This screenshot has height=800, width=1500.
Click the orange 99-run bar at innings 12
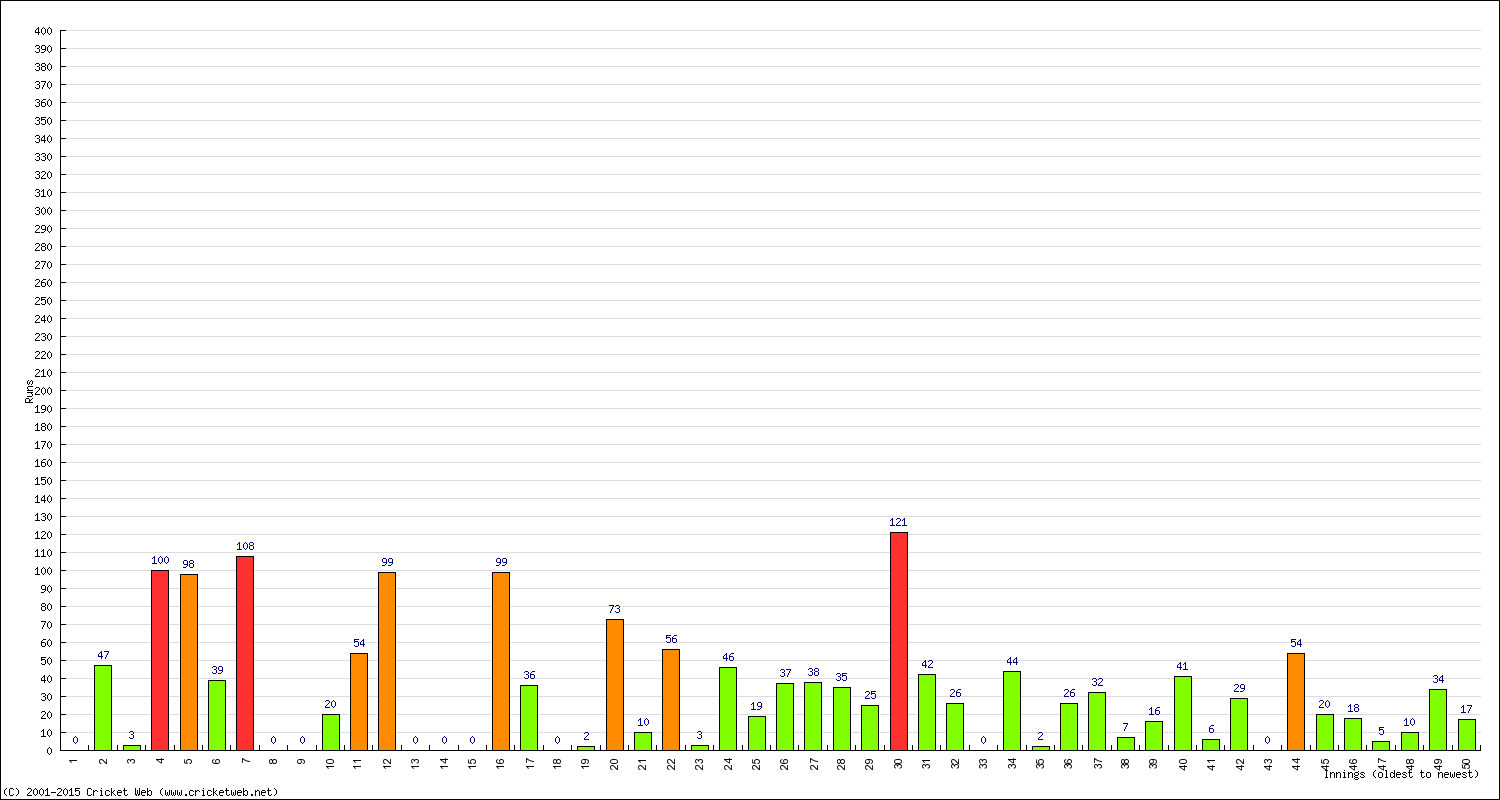coord(387,661)
